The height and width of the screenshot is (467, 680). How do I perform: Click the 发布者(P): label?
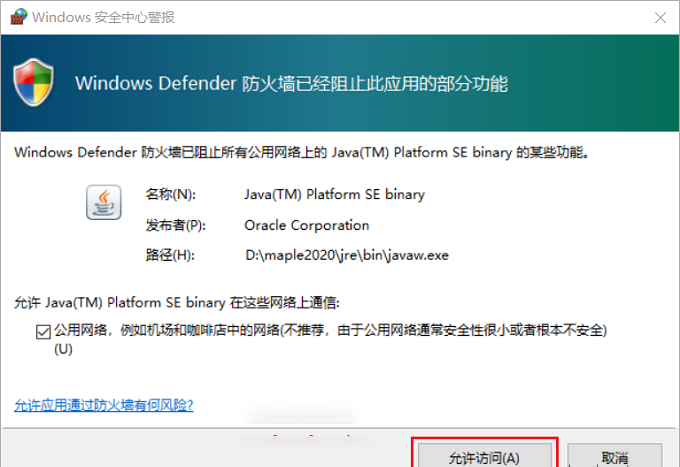click(175, 225)
